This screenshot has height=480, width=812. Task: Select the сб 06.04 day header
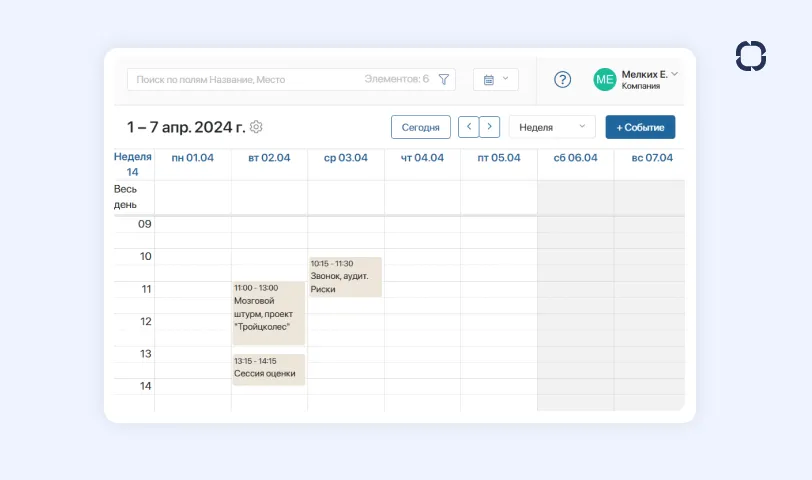(575, 158)
